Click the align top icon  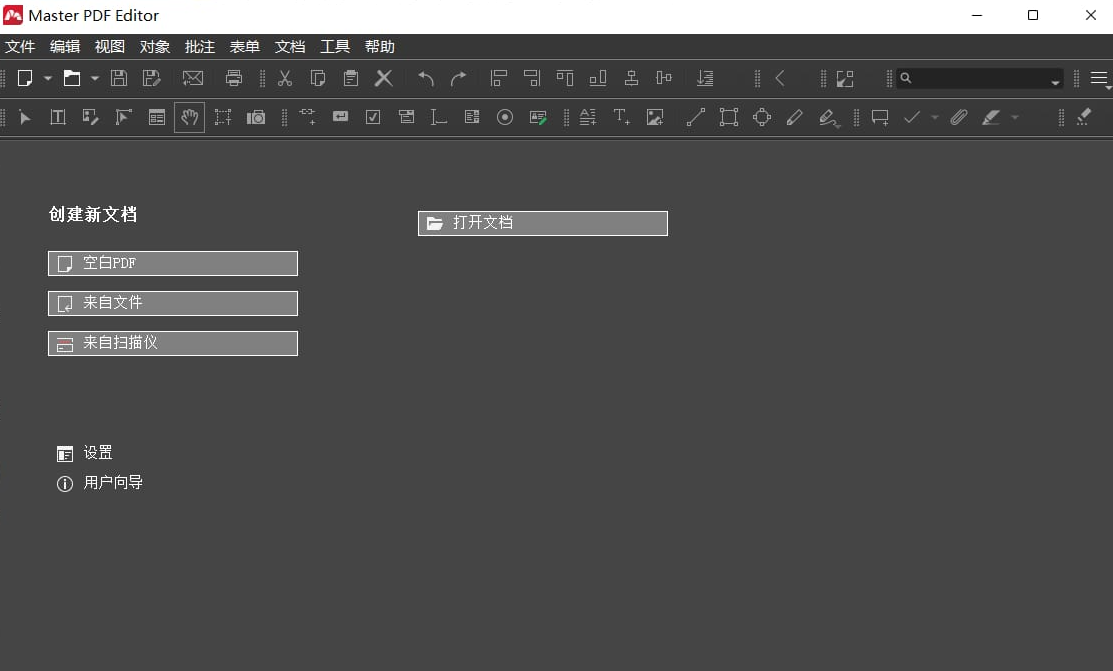(565, 78)
